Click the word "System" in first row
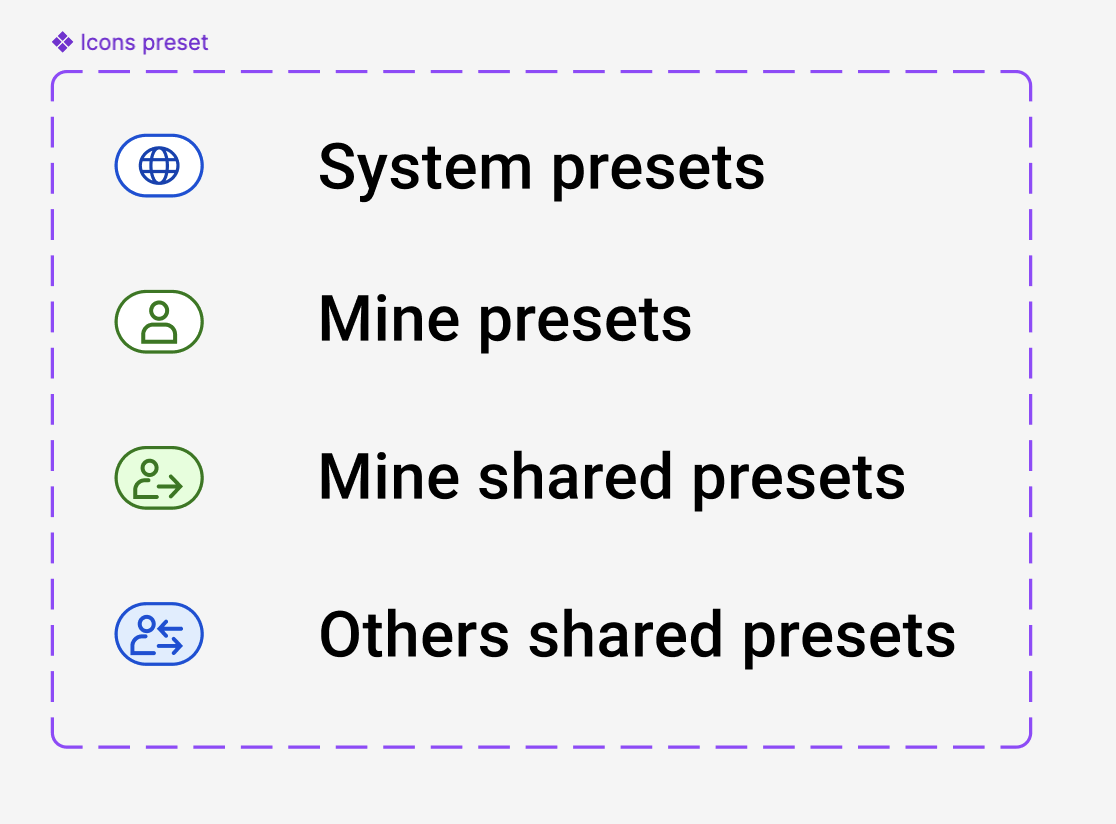 coord(425,168)
